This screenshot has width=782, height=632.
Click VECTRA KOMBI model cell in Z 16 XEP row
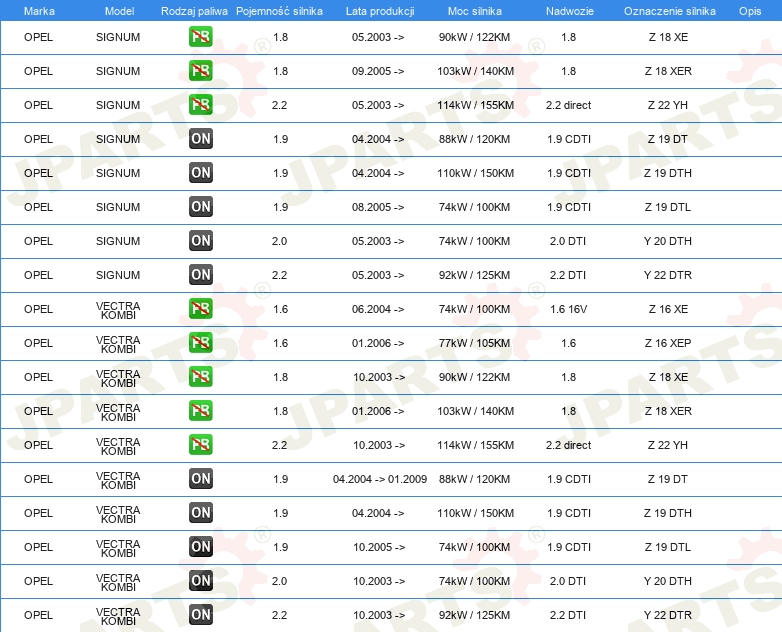pos(118,344)
